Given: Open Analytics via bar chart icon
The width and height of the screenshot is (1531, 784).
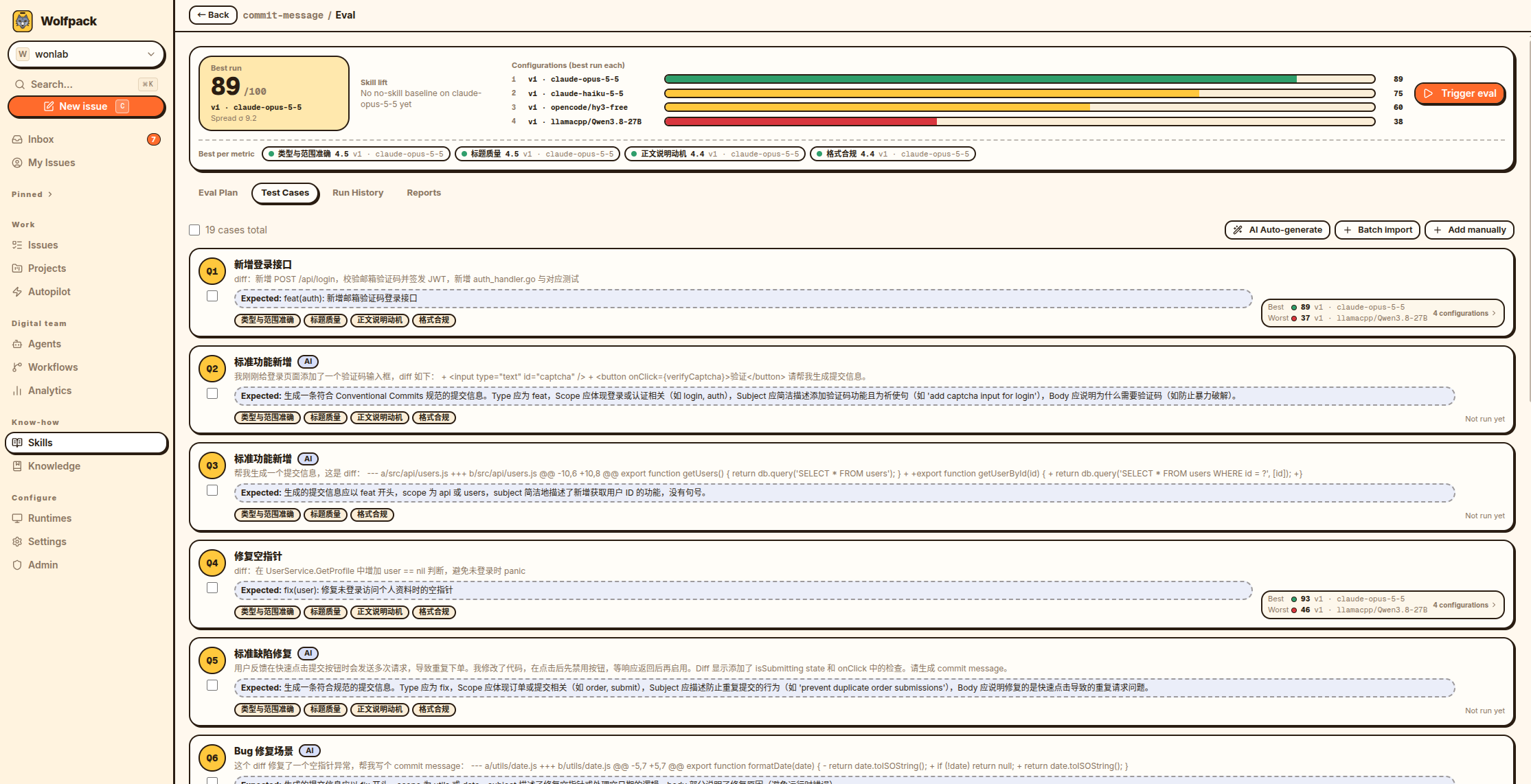Looking at the screenshot, I should [x=17, y=391].
